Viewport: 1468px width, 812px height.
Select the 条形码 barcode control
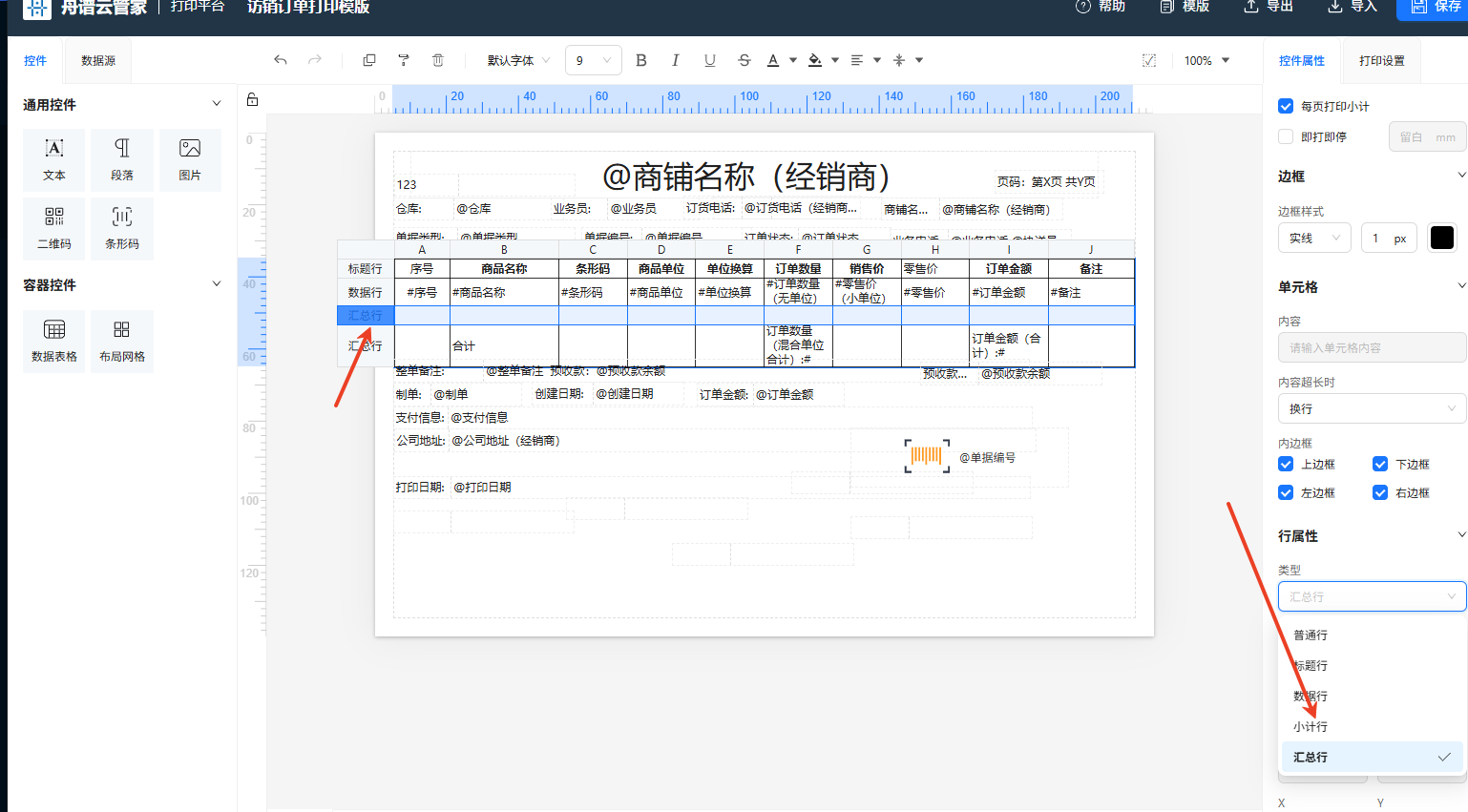coord(122,228)
